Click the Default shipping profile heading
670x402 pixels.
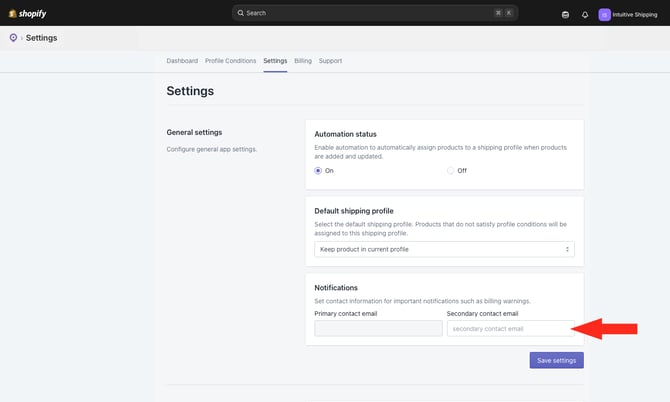(x=354, y=211)
